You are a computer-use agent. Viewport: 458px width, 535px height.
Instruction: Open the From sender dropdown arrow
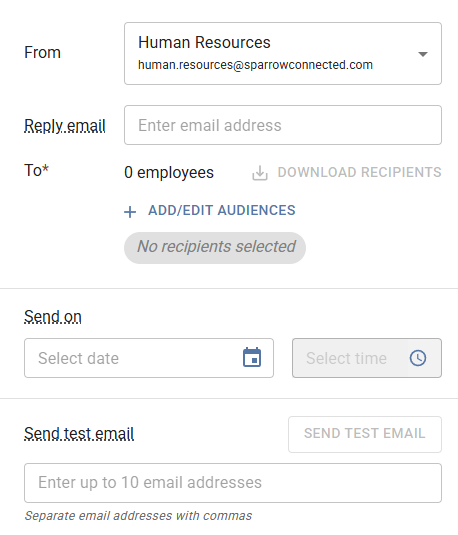423,54
